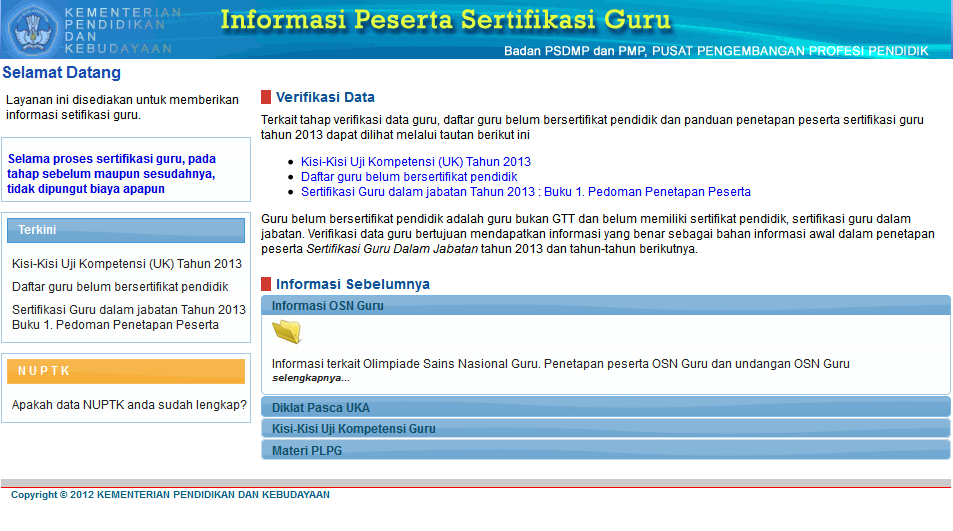This screenshot has height=531, width=953.
Task: Click the Kementerian Pendidikan logo emblem
Action: coord(33,29)
